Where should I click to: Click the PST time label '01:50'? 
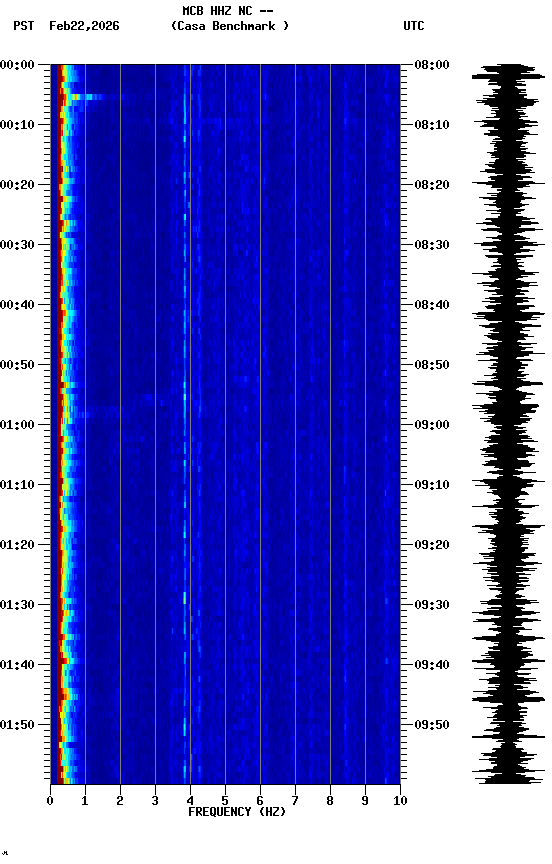pyautogui.click(x=17, y=726)
